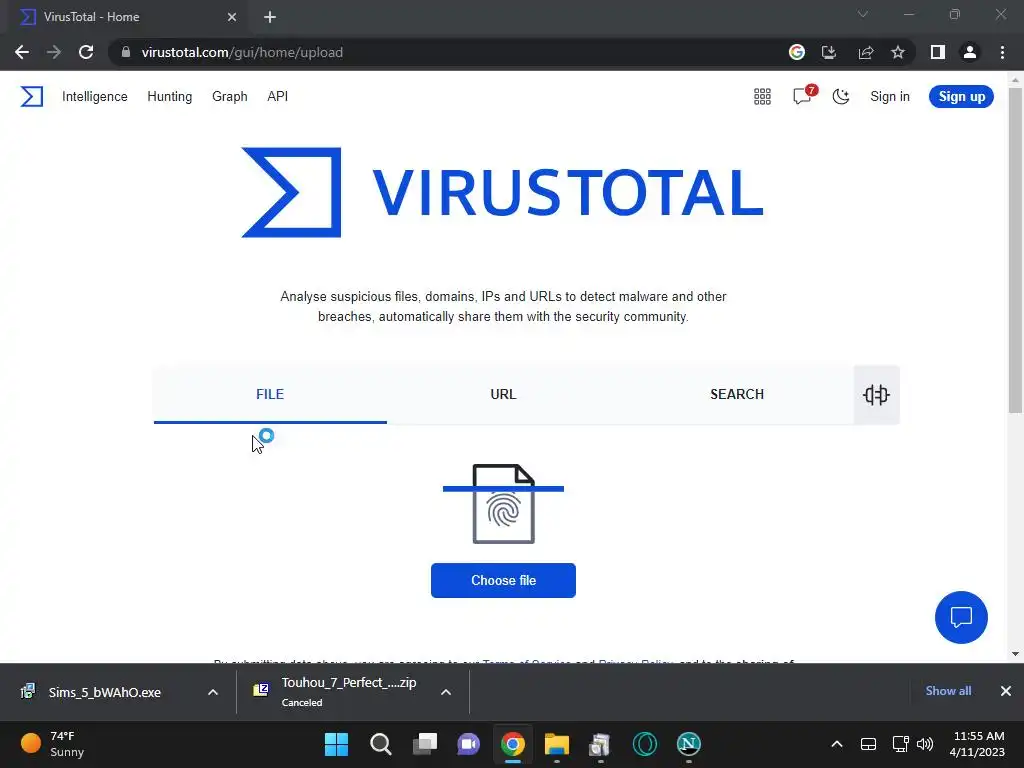Open Hunting menu item
This screenshot has height=768, width=1024.
170,97
